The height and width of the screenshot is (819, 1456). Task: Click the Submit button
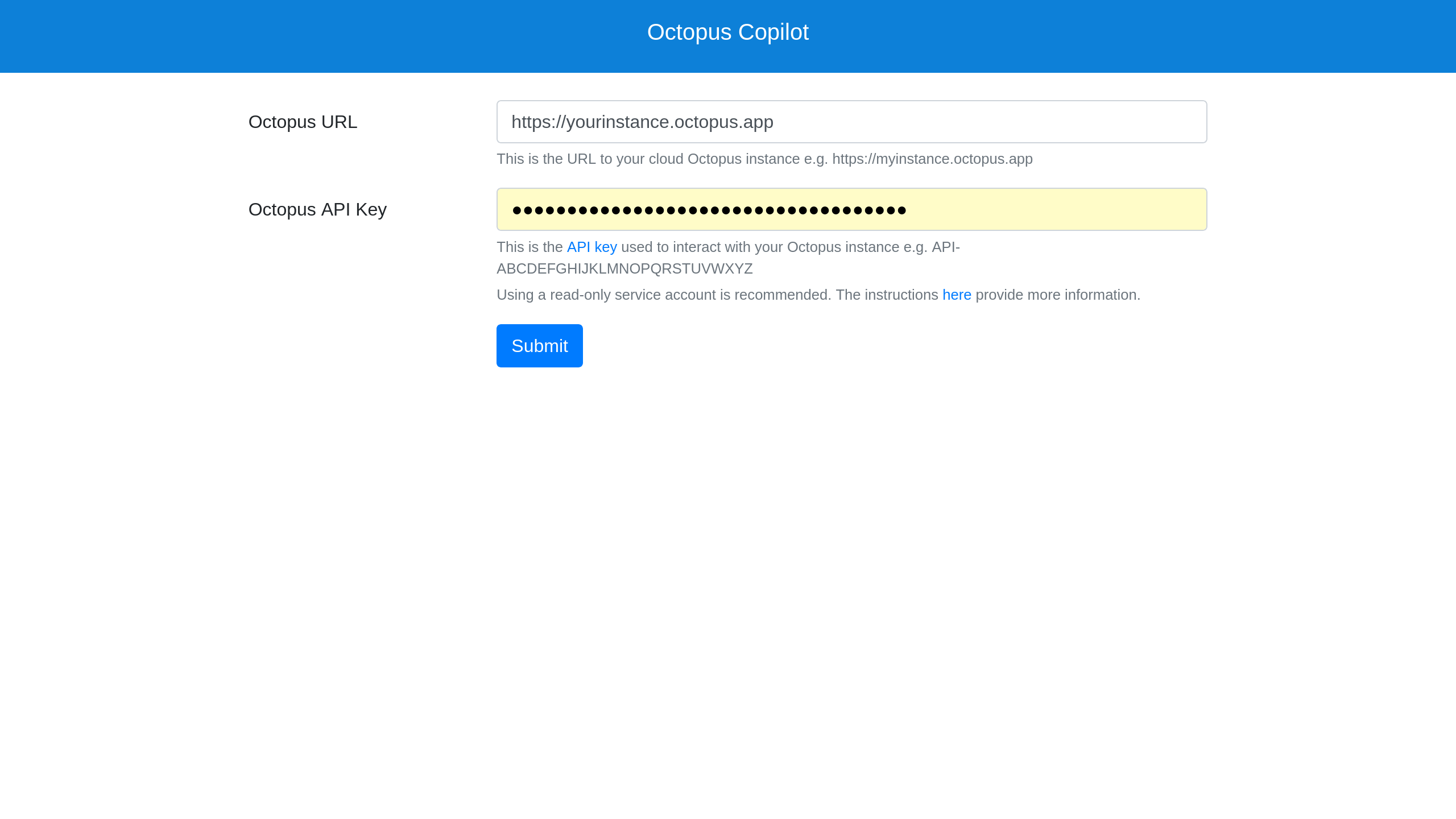pos(539,345)
